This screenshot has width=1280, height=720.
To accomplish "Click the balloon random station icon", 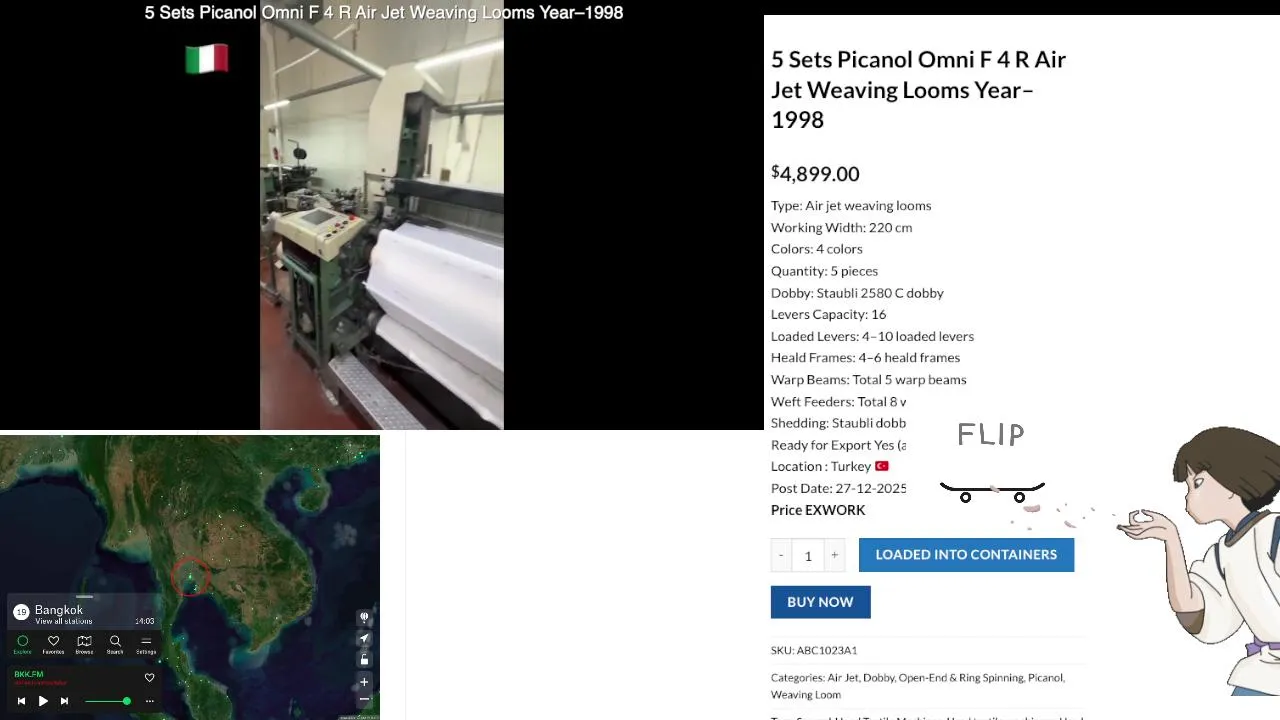I will tap(364, 617).
